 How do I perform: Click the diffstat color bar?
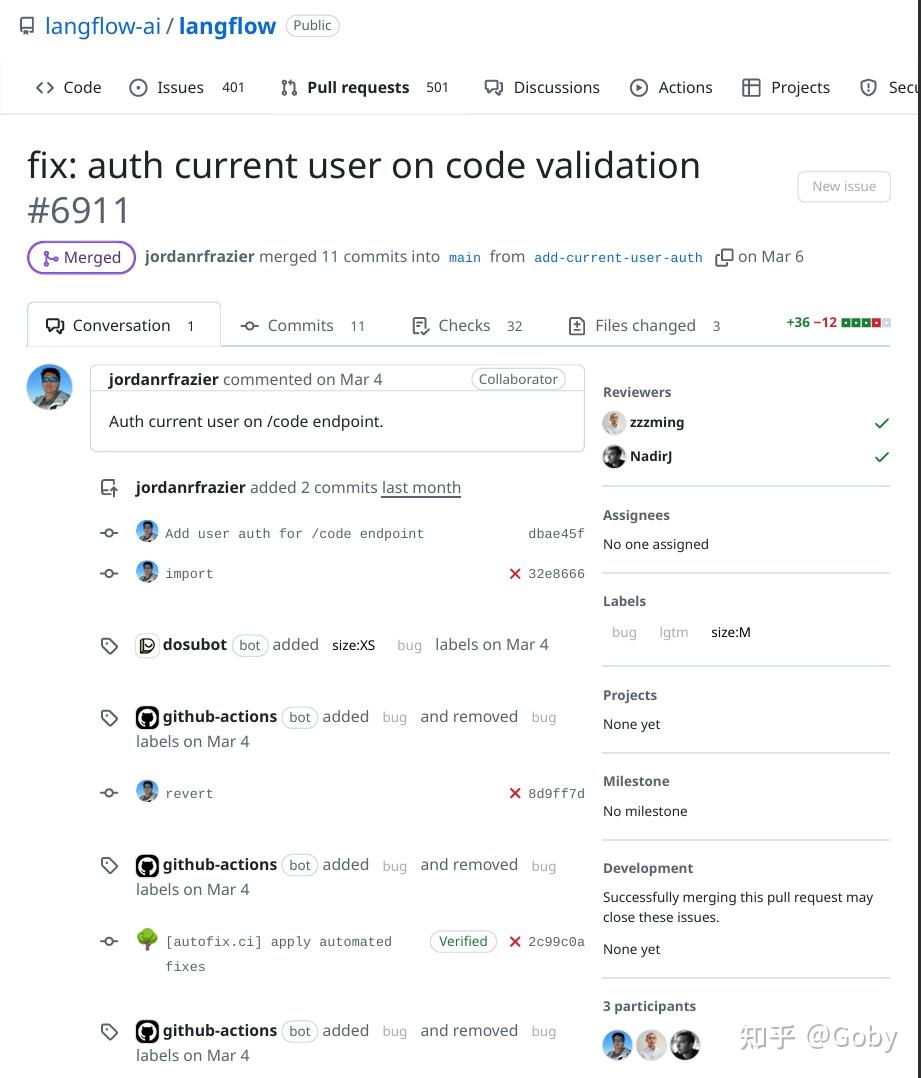click(866, 323)
